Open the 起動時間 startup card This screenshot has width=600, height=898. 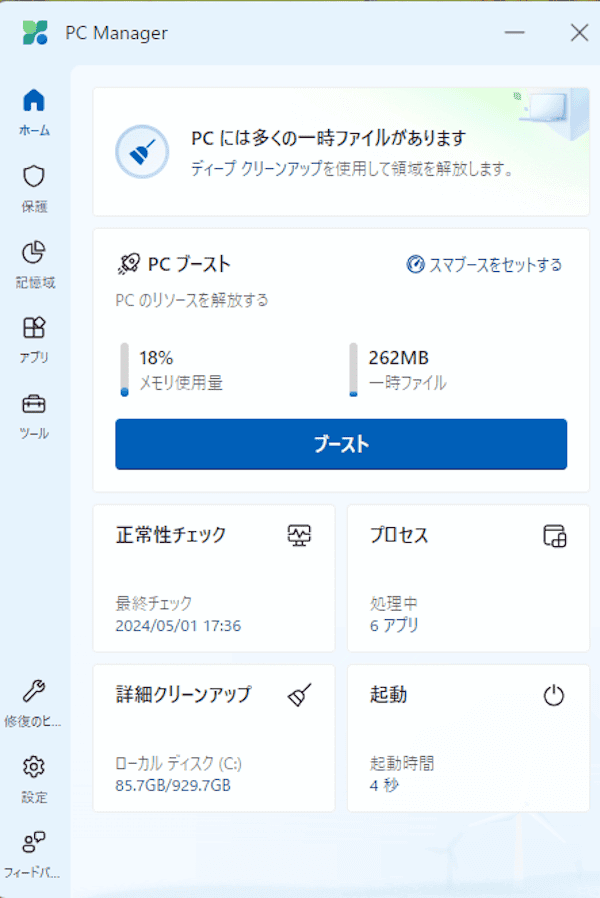point(467,738)
